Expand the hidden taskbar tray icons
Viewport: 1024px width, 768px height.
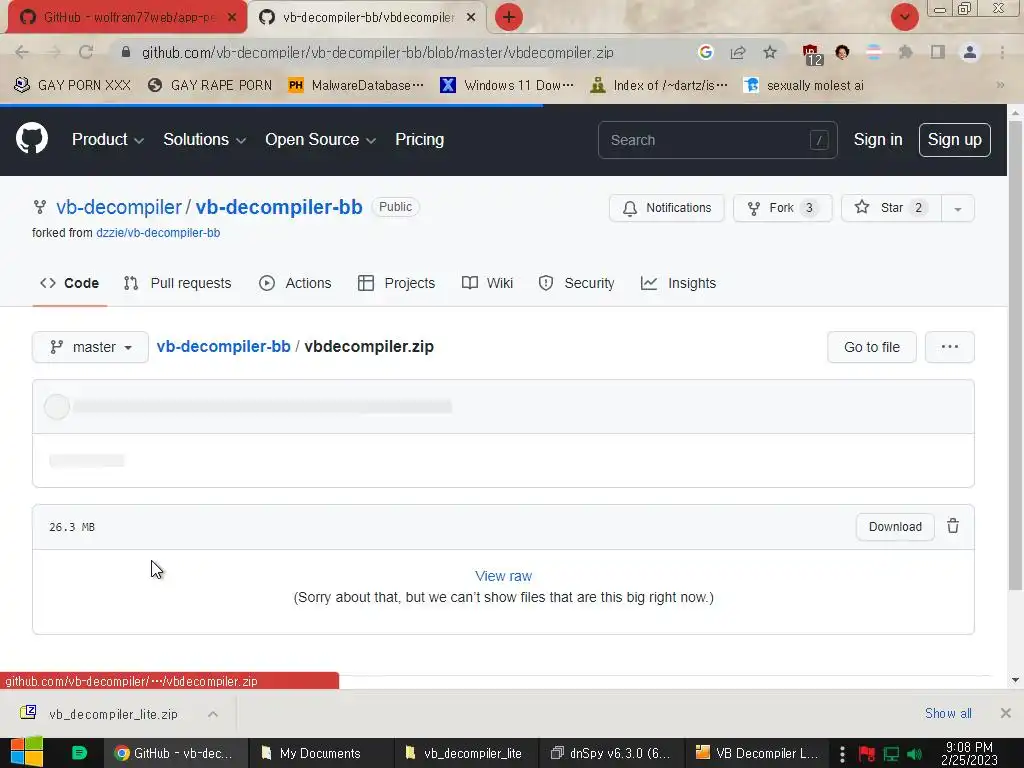[x=842, y=754]
